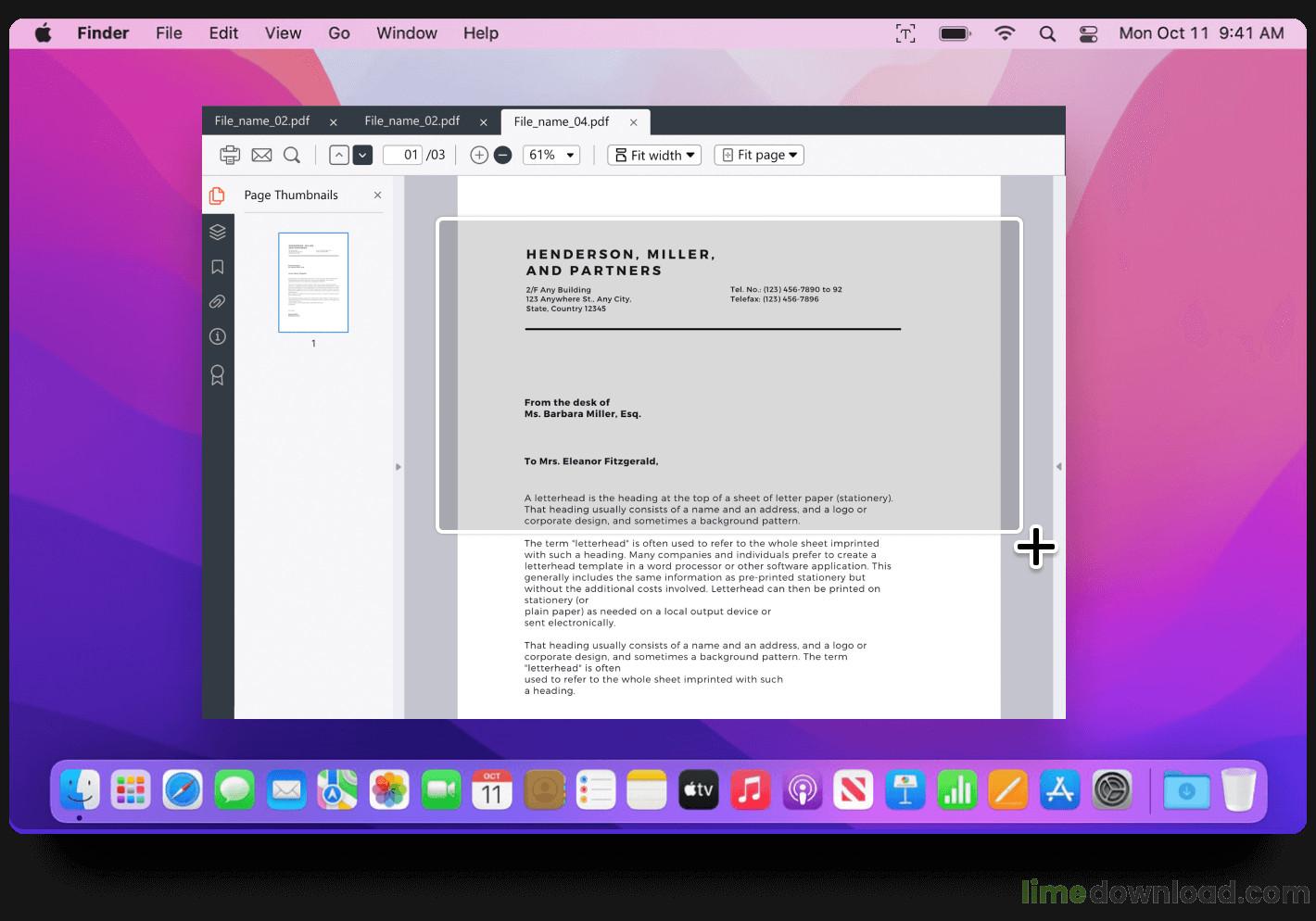1316x921 pixels.
Task: Open the Bookmarks sidebar panel
Action: point(218,267)
